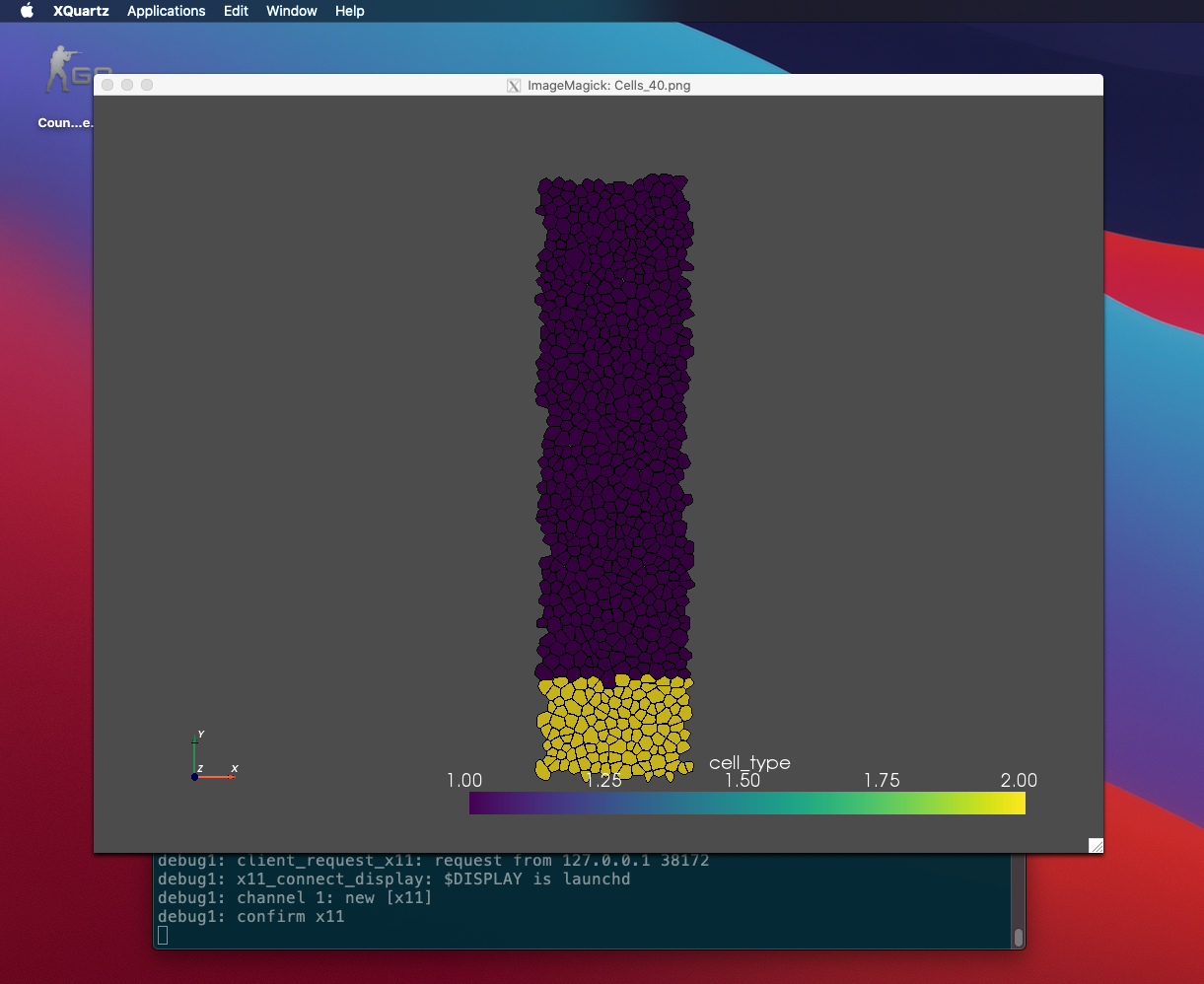Click the X11 icon in ImageMagick title bar
Image resolution: width=1204 pixels, height=984 pixels.
click(514, 86)
